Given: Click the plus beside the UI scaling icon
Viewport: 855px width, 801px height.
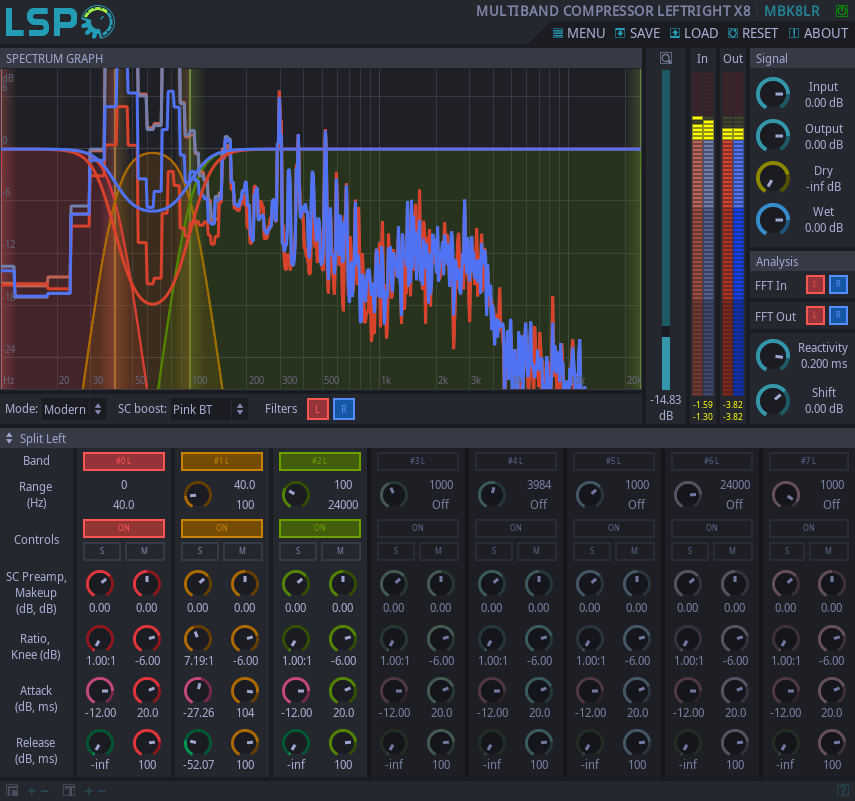Looking at the screenshot, I should pyautogui.click(x=32, y=791).
